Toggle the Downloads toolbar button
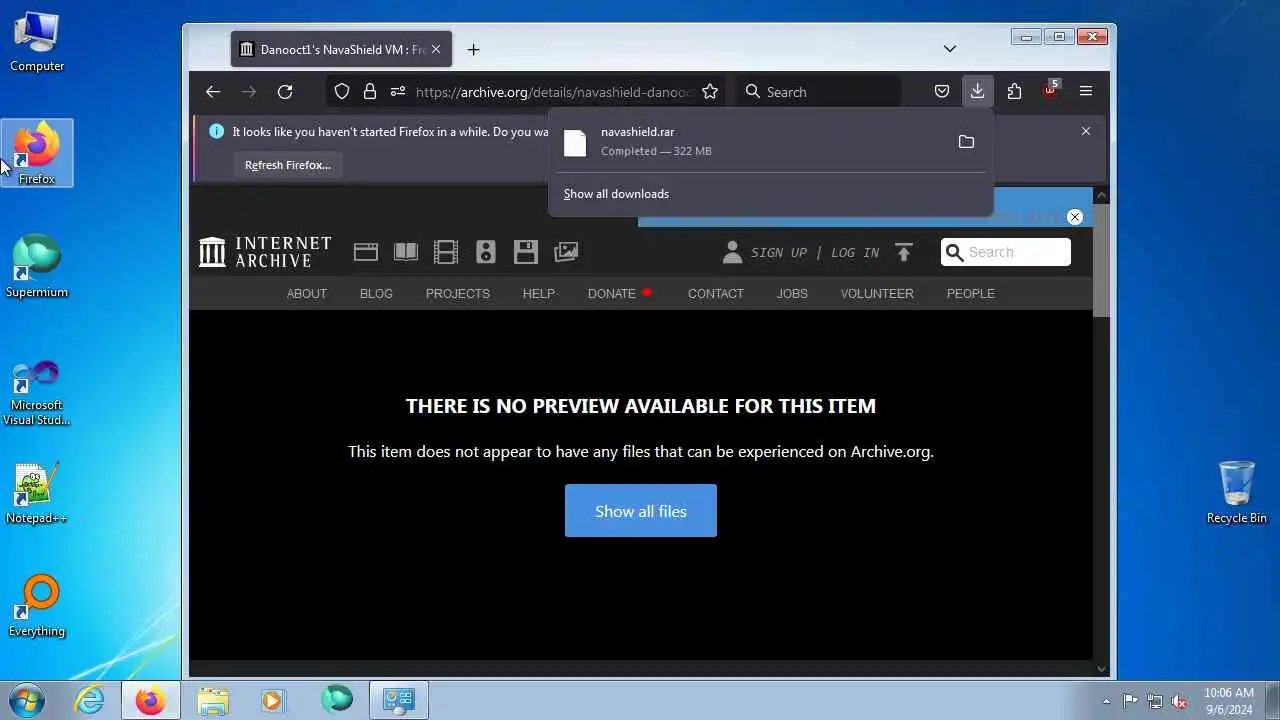1280x720 pixels. 978,91
